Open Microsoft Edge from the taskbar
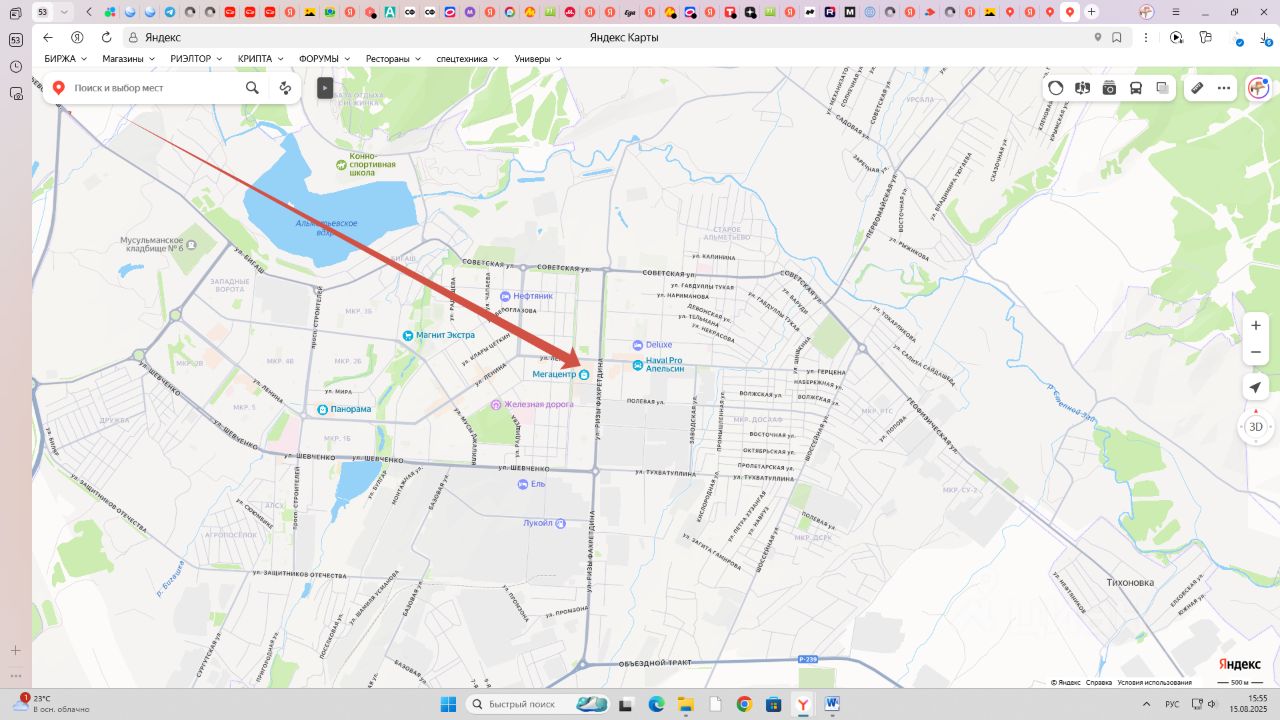This screenshot has height=720, width=1280. pos(656,704)
